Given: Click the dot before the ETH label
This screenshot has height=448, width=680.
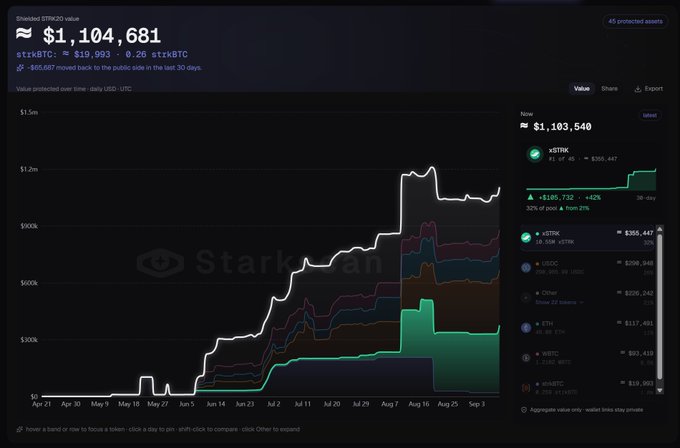Looking at the screenshot, I should 537,324.
